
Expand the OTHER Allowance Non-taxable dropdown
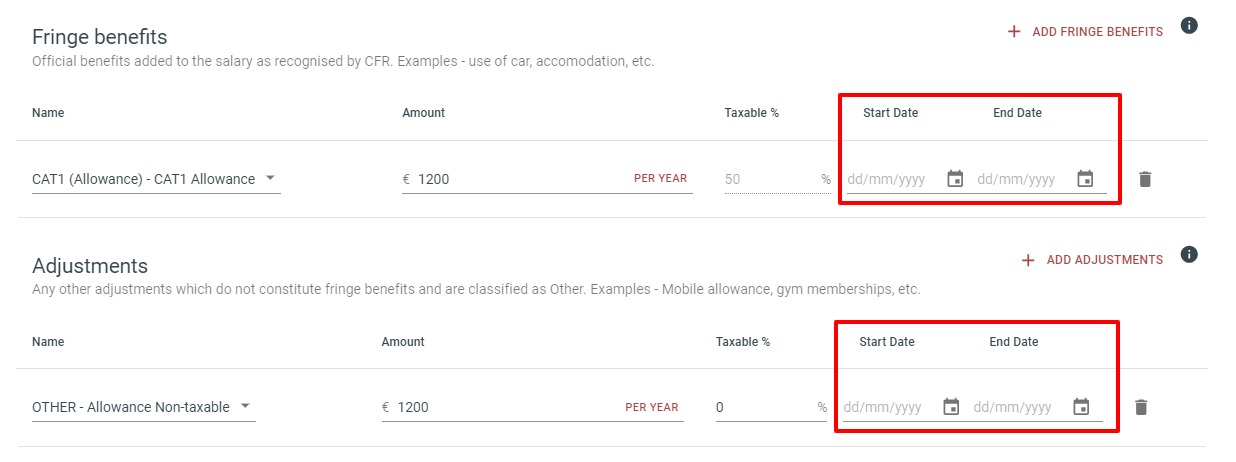(144, 407)
